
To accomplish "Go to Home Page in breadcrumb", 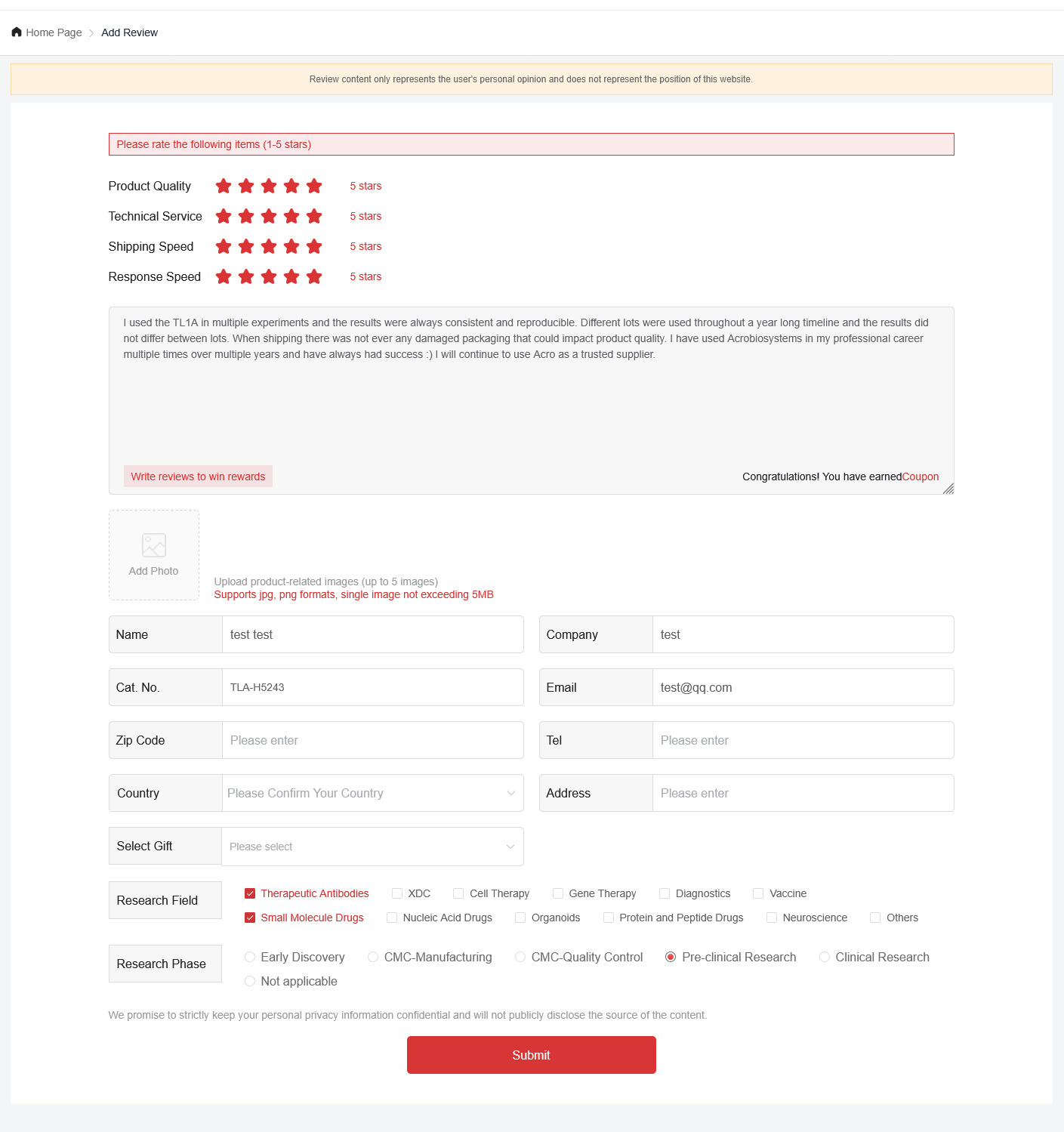I will 54,32.
